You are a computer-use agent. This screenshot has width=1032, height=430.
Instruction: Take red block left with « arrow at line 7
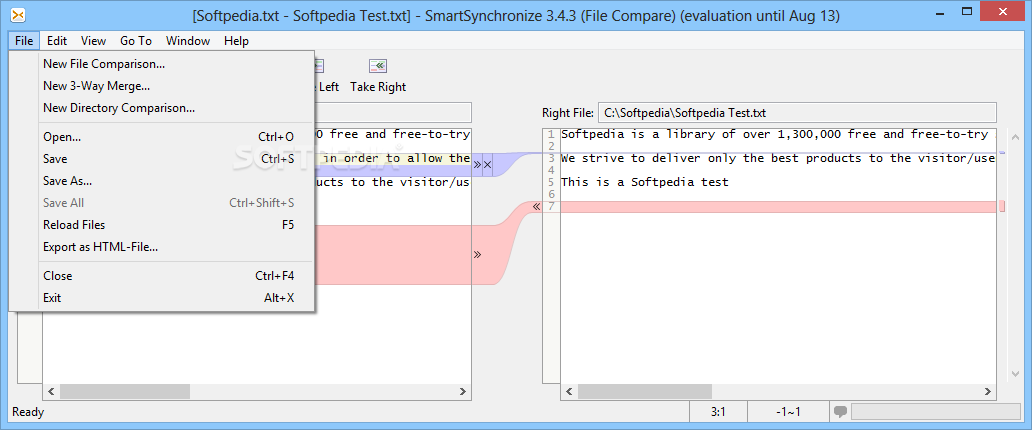tap(536, 207)
